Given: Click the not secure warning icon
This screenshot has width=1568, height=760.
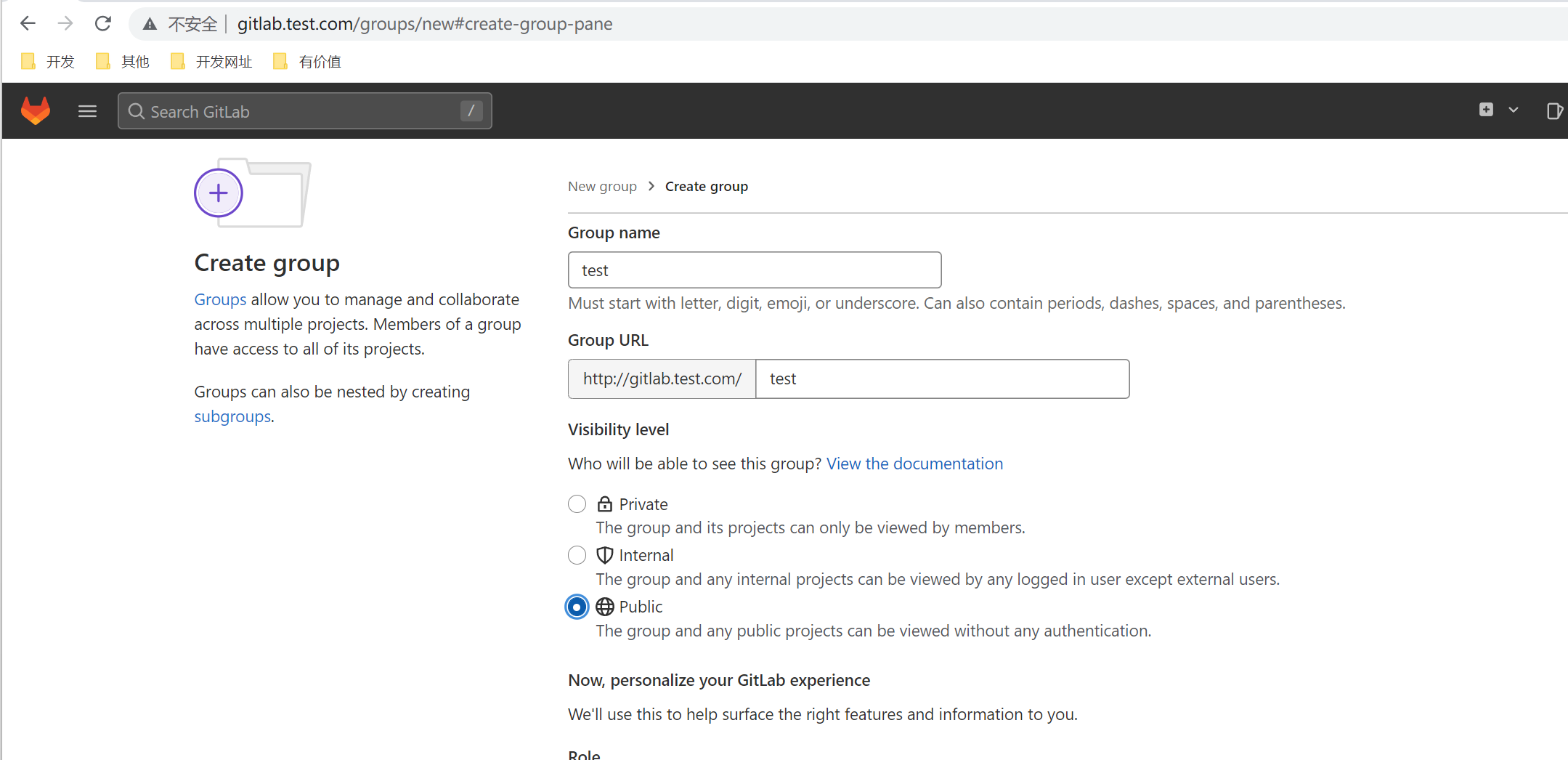Looking at the screenshot, I should [x=150, y=25].
